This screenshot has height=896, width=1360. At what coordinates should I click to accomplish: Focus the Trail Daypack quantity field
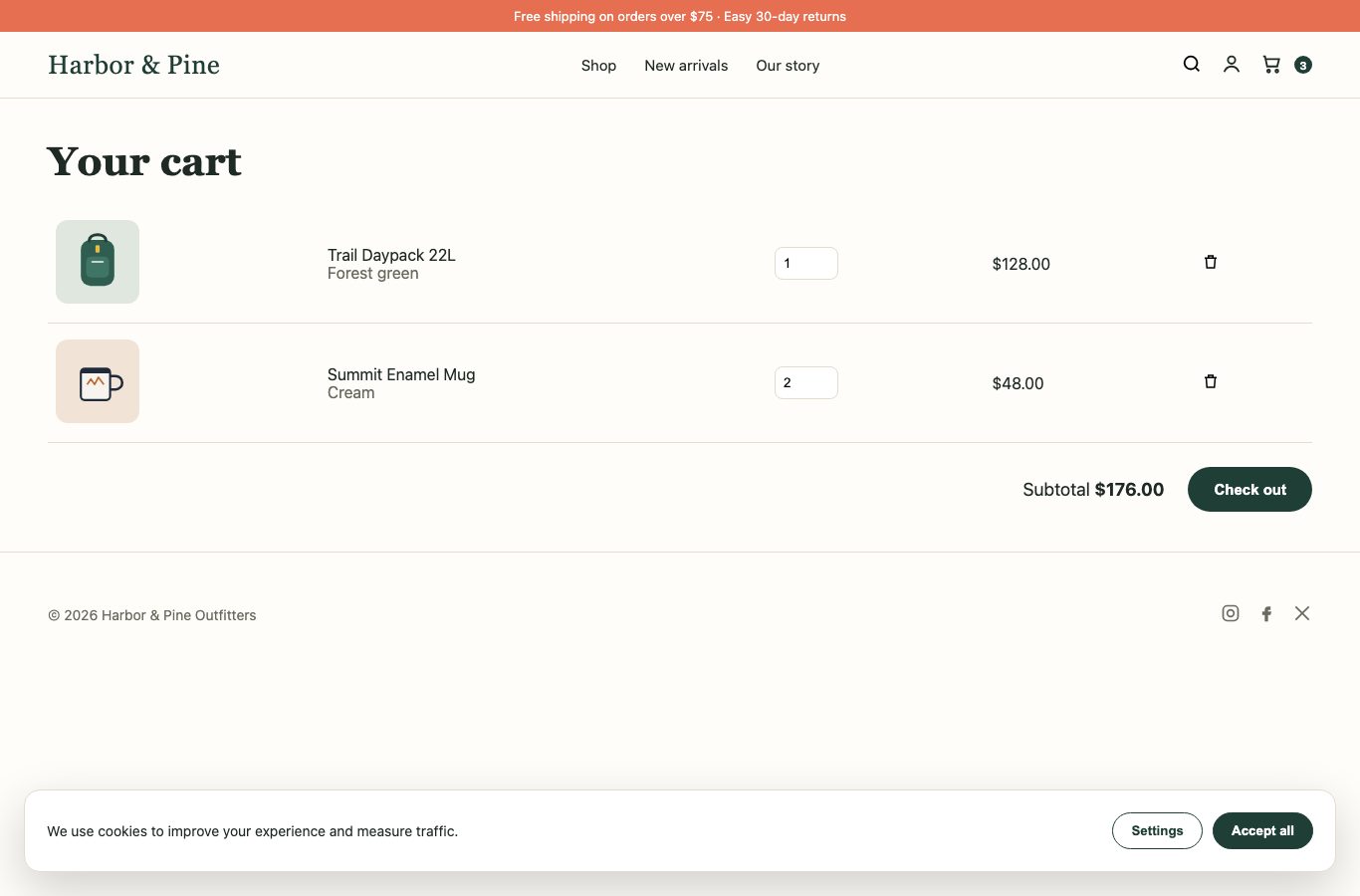(806, 264)
